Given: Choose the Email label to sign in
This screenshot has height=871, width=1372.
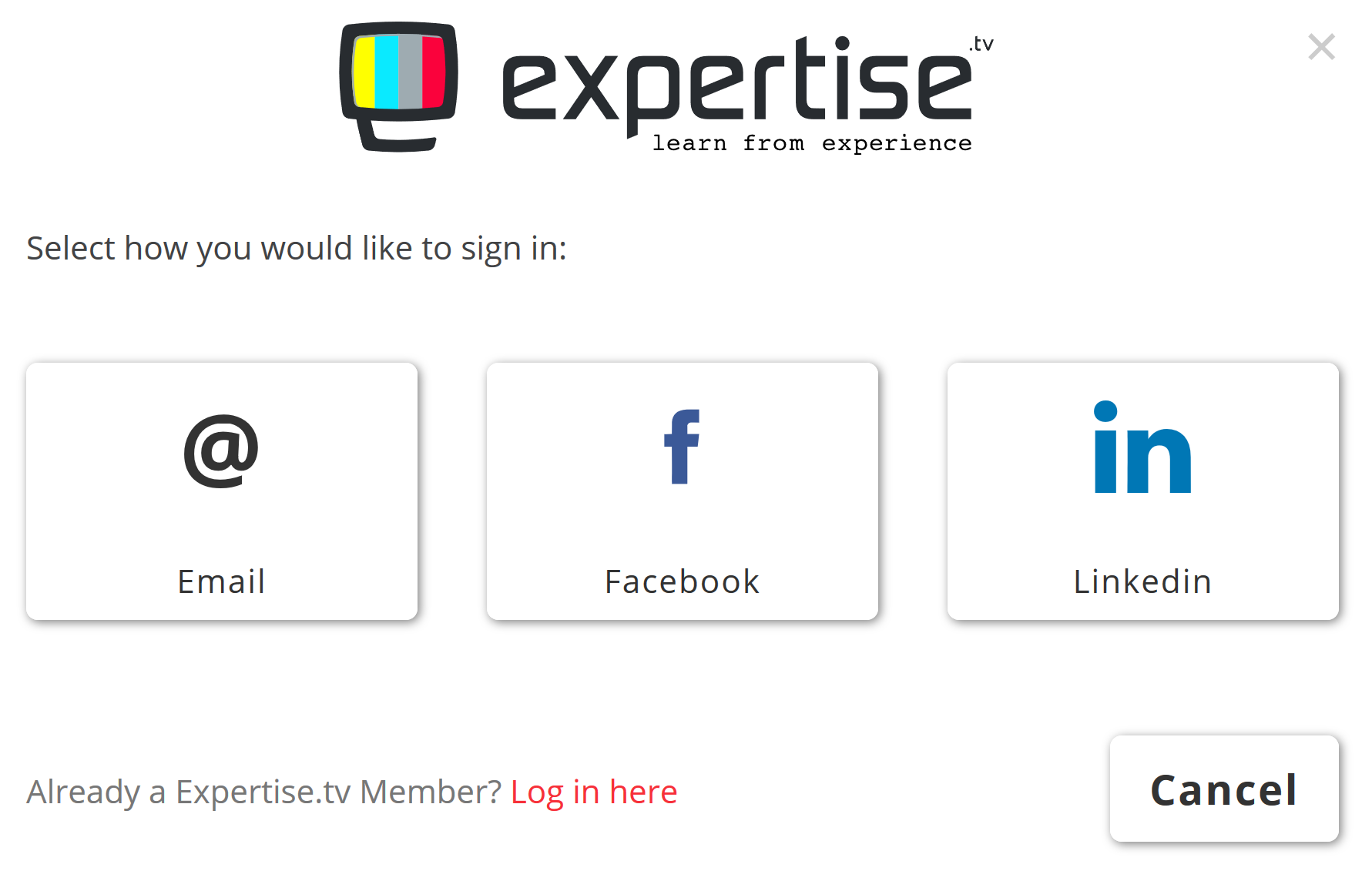Looking at the screenshot, I should 221,581.
